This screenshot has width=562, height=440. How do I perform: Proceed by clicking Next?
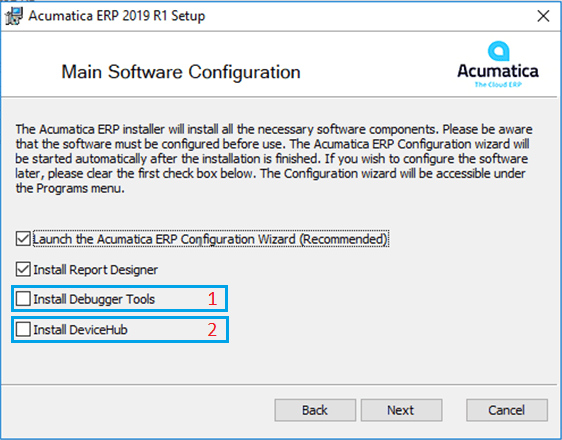click(x=401, y=410)
